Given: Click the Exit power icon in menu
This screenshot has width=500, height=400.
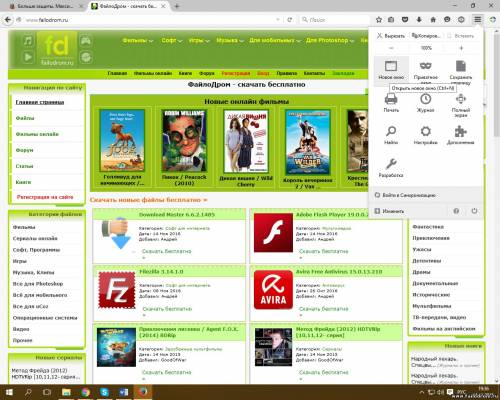Looking at the screenshot, I should [x=474, y=211].
